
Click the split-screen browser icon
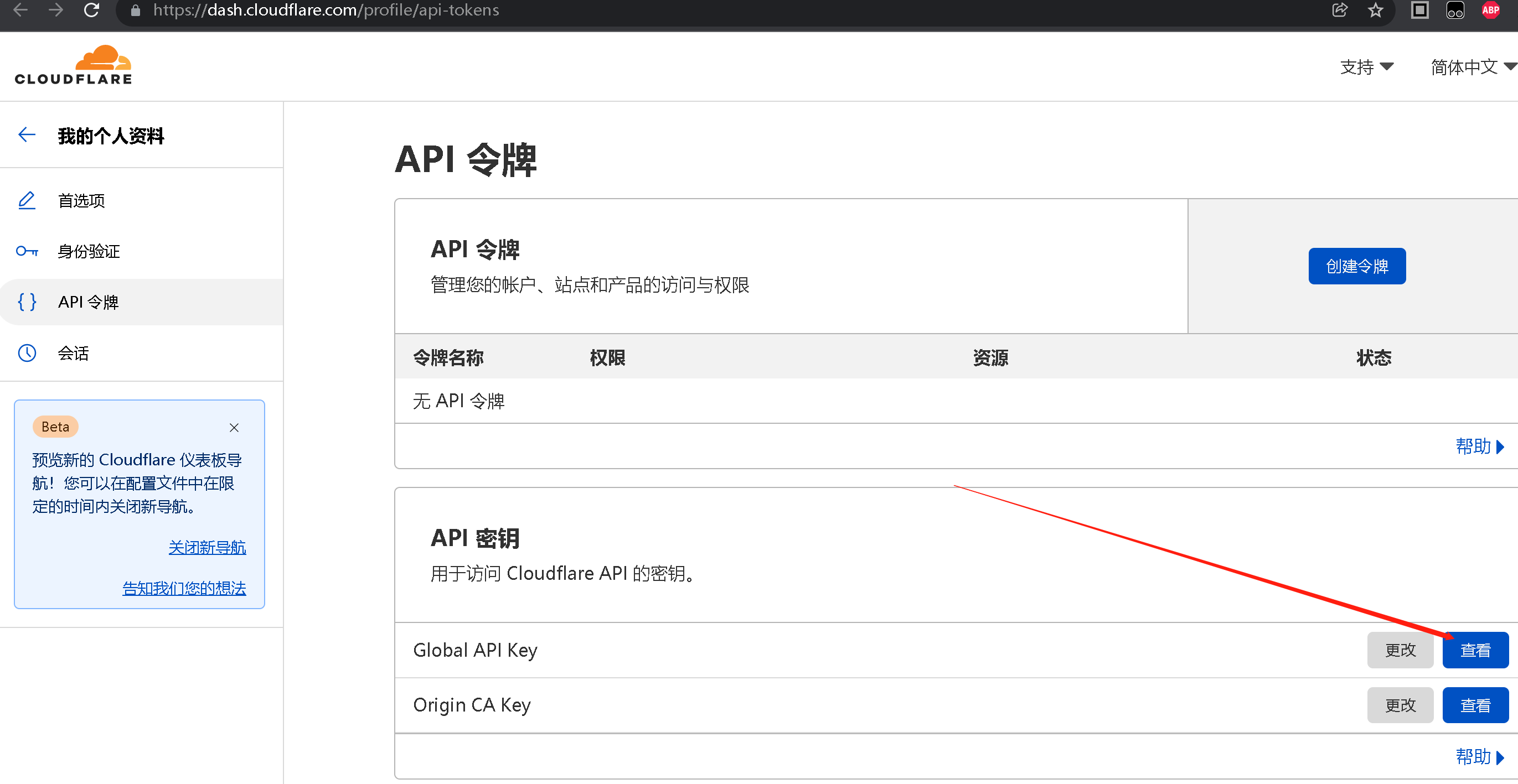[1419, 10]
